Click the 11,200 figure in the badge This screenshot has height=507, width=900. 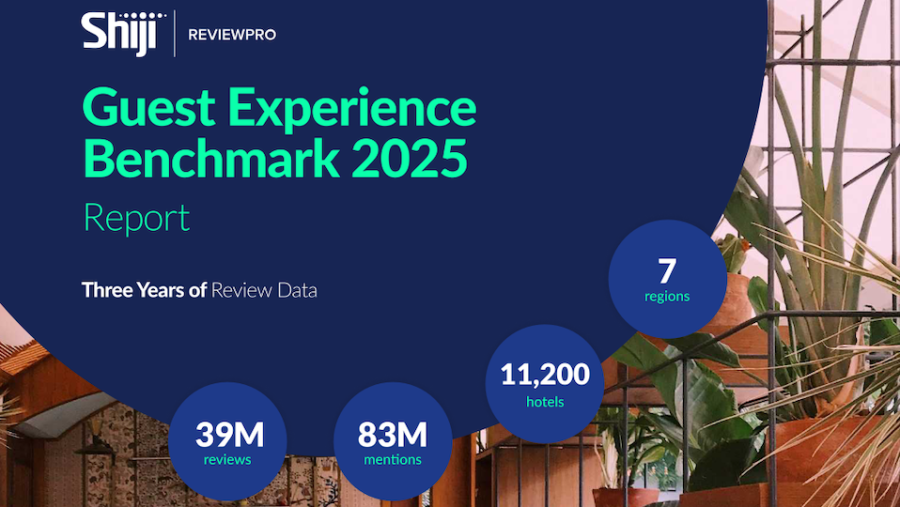click(545, 374)
